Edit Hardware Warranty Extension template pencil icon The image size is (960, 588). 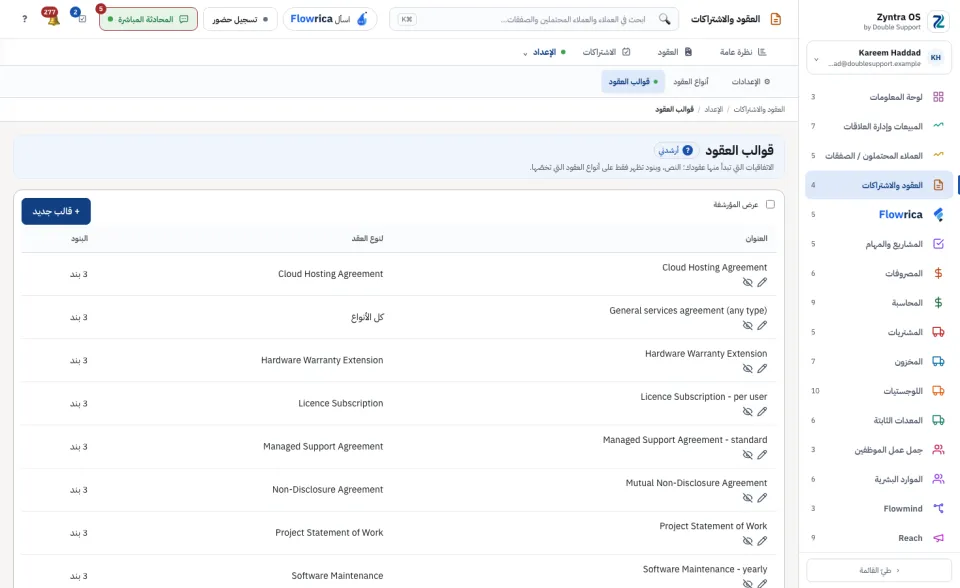762,369
